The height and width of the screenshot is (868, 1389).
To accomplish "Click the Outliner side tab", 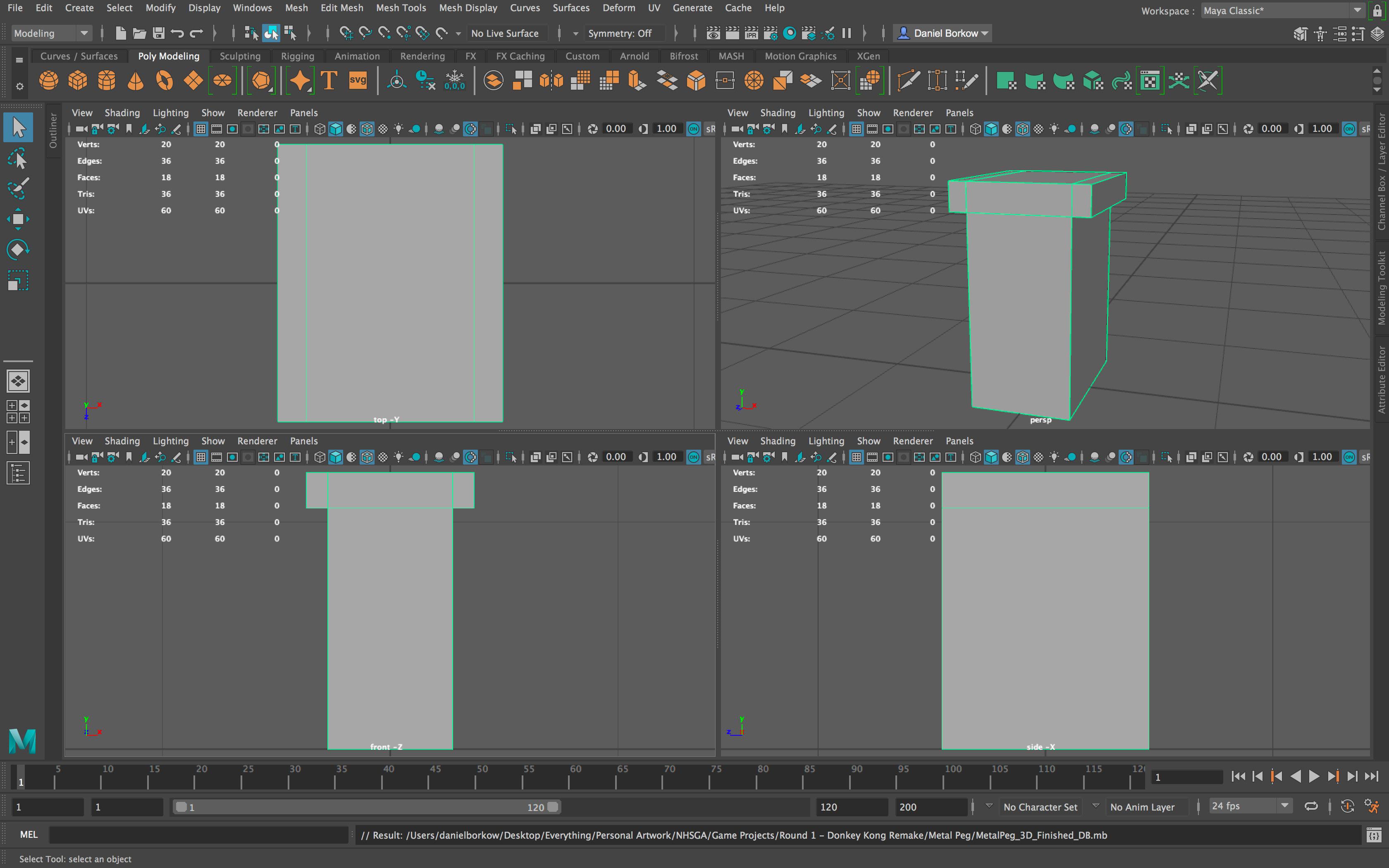I will 53,131.
